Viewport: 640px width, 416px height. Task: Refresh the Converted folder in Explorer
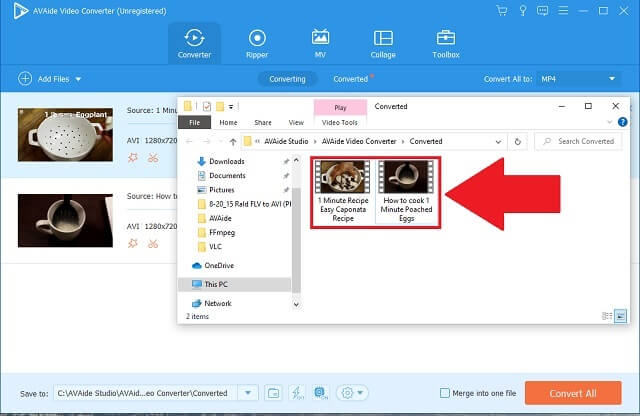pos(517,141)
